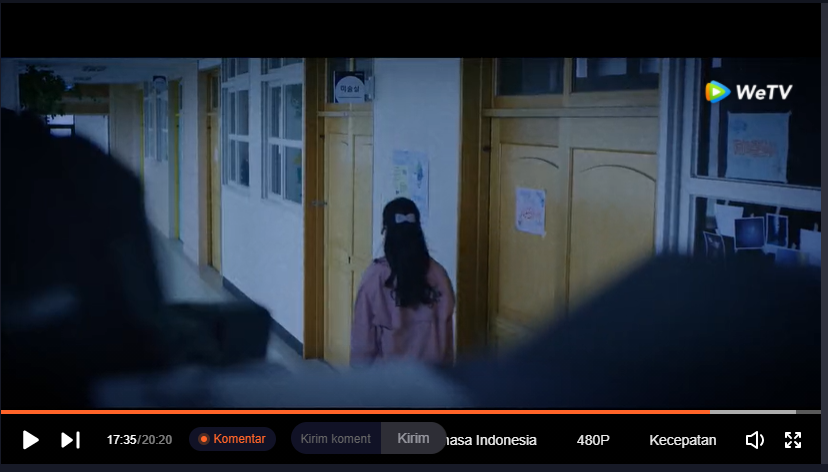Play the video
The height and width of the screenshot is (472, 828).
point(31,440)
